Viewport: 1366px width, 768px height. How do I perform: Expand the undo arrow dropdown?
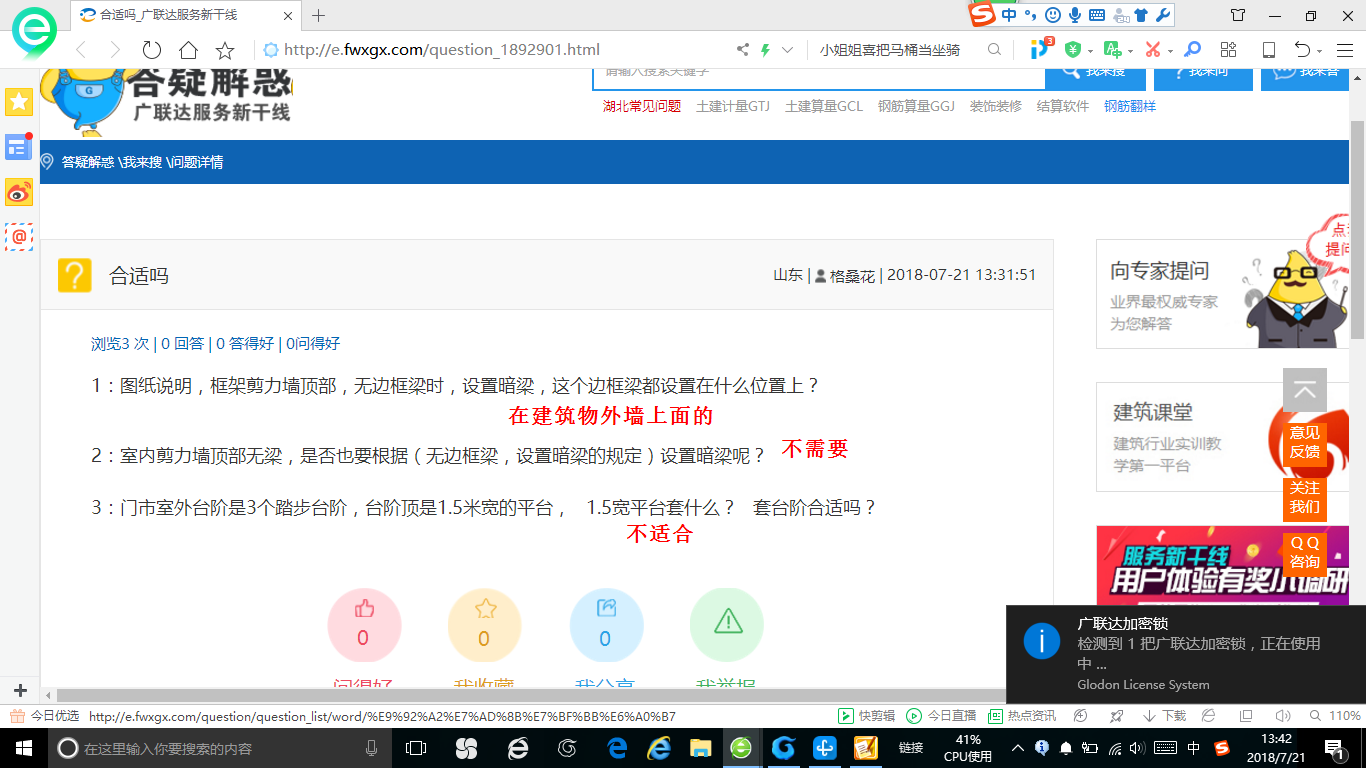coord(1320,51)
